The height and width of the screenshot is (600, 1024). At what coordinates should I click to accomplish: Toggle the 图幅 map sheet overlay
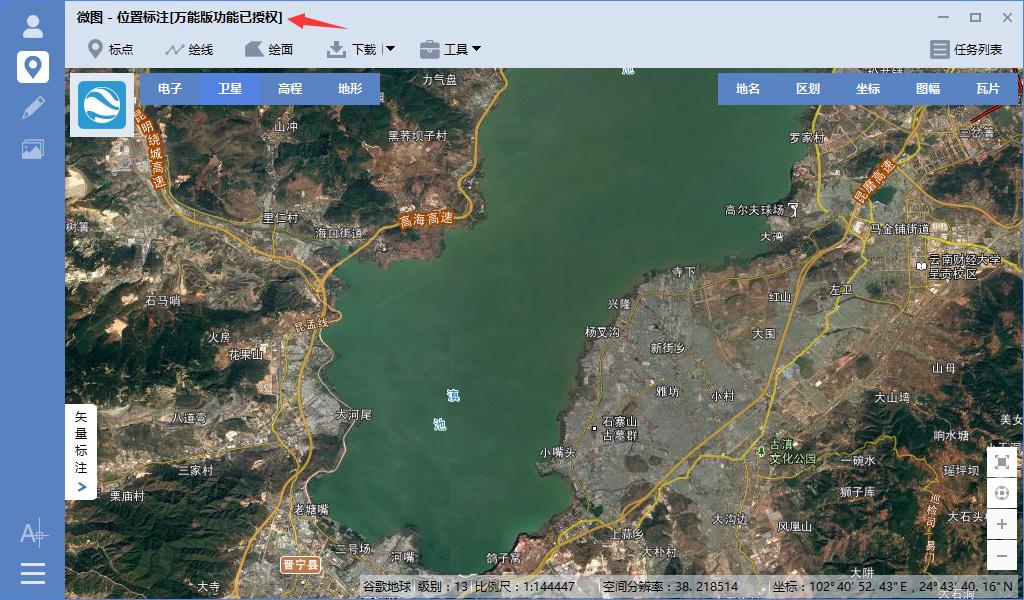click(x=928, y=89)
